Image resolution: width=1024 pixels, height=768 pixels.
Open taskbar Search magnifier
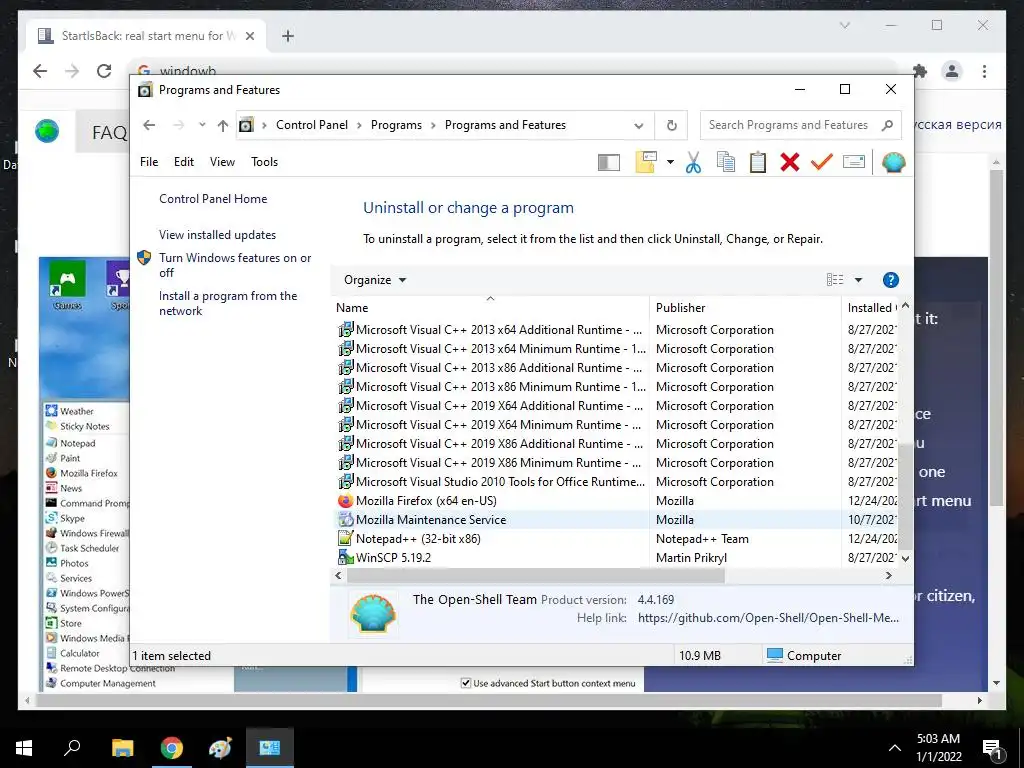(72, 748)
